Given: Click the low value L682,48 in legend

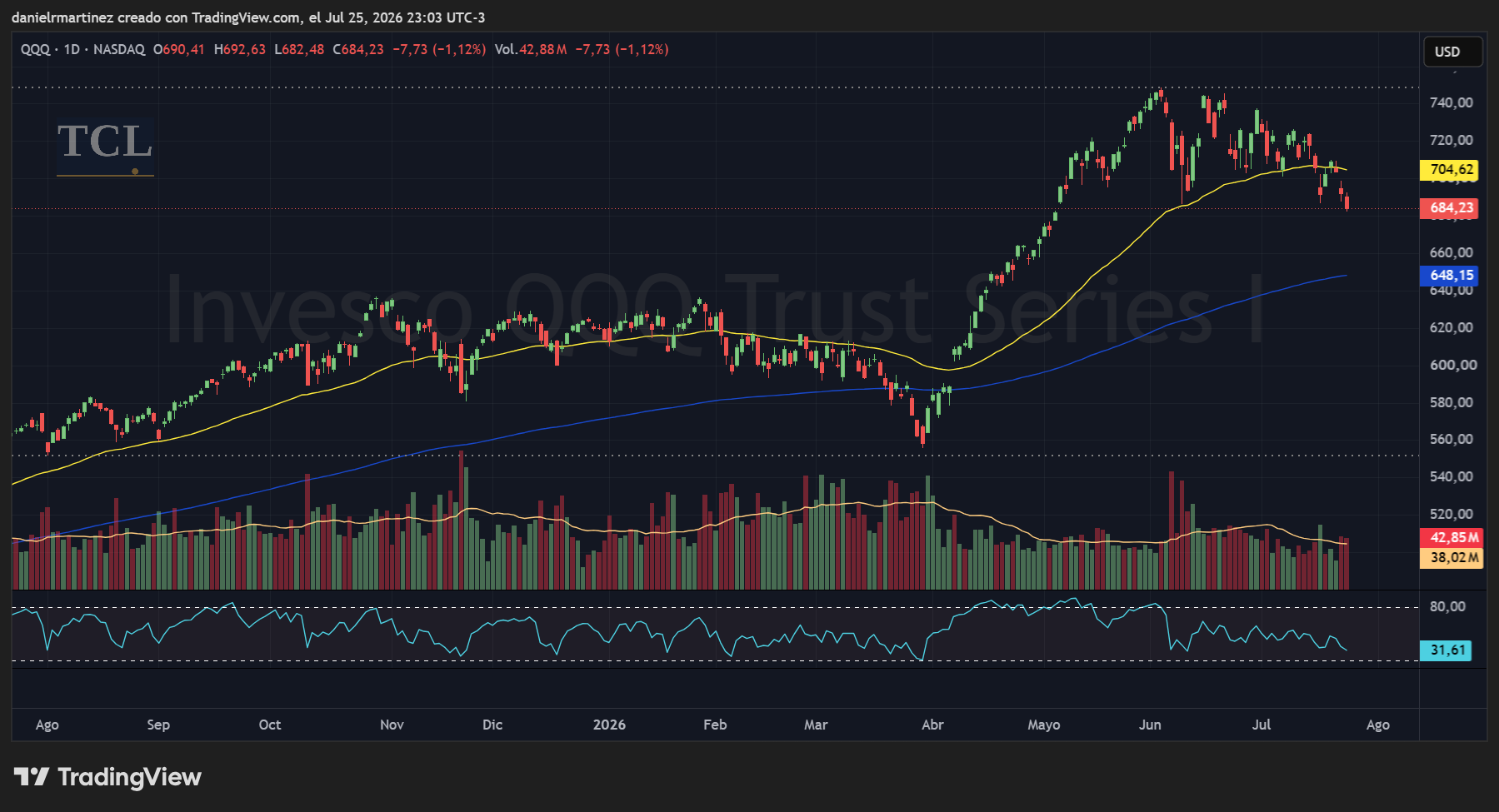Looking at the screenshot, I should (299, 49).
